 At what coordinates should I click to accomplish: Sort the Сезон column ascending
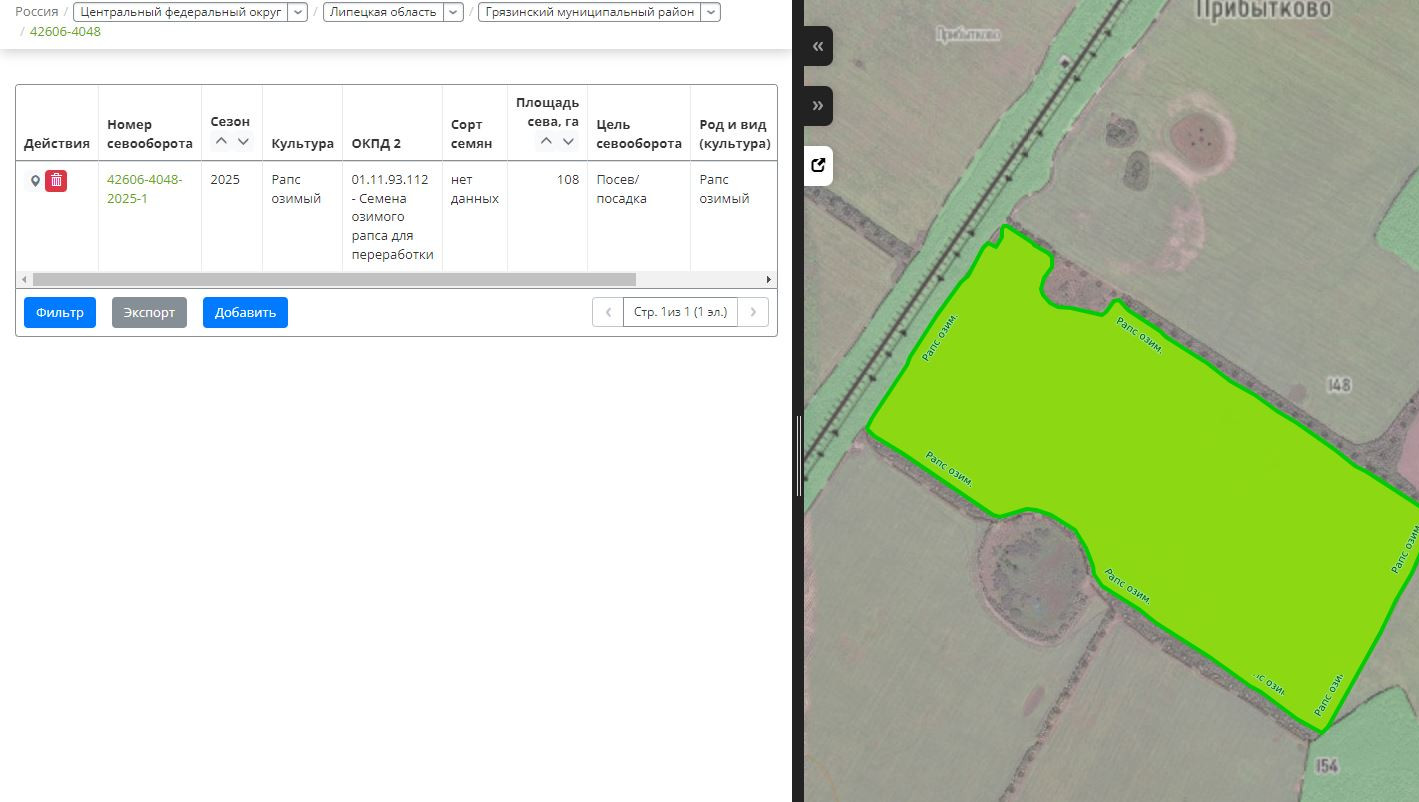pyautogui.click(x=221, y=142)
